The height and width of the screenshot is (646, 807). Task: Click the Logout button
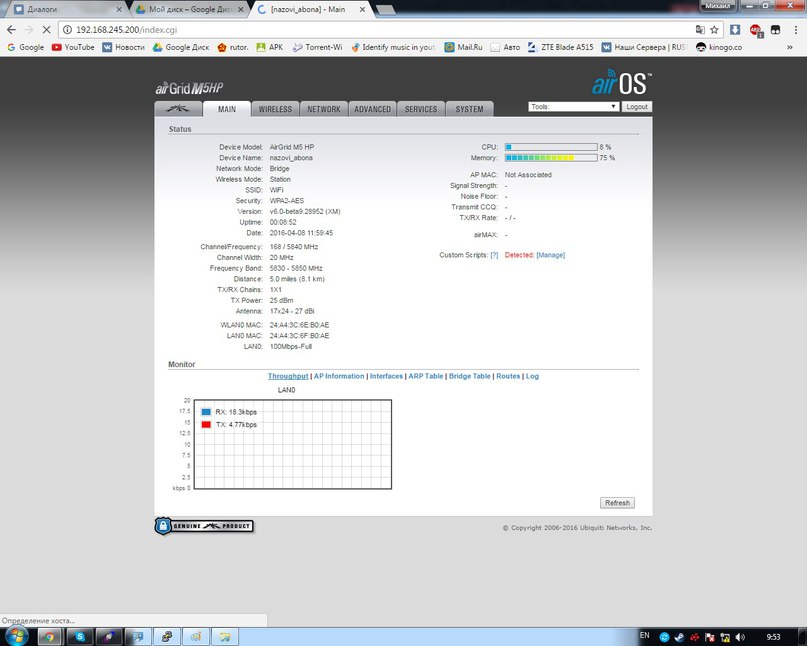coord(637,107)
